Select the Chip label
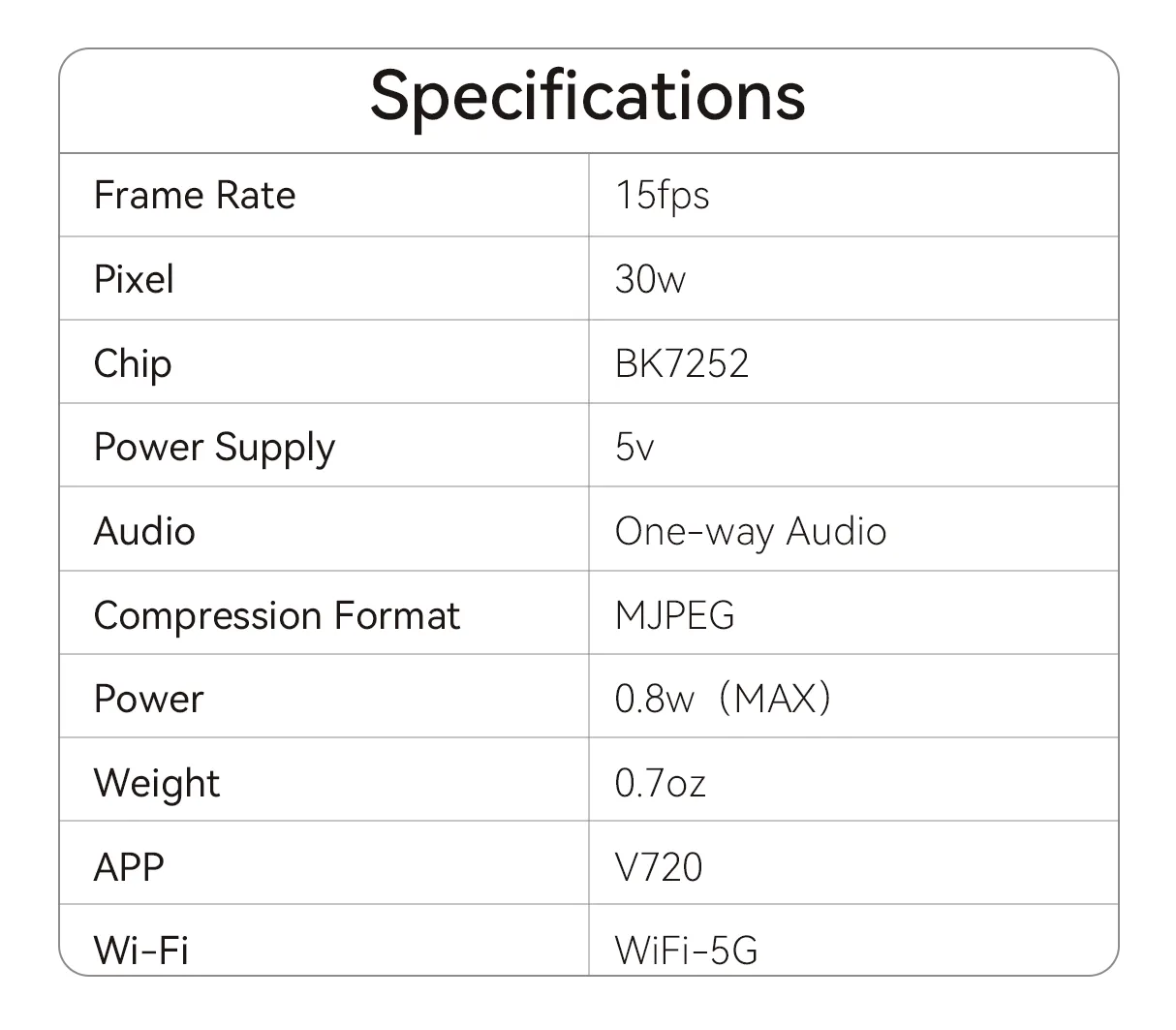1176x1030 pixels. point(133,364)
